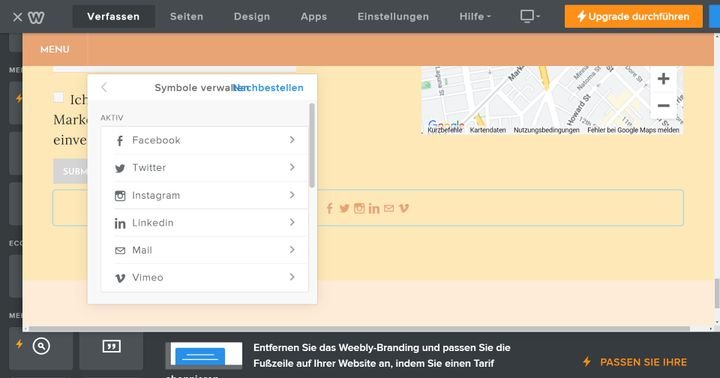Image resolution: width=720 pixels, height=378 pixels.
Task: Click the symbol panel scrollbar
Action: (x=312, y=145)
